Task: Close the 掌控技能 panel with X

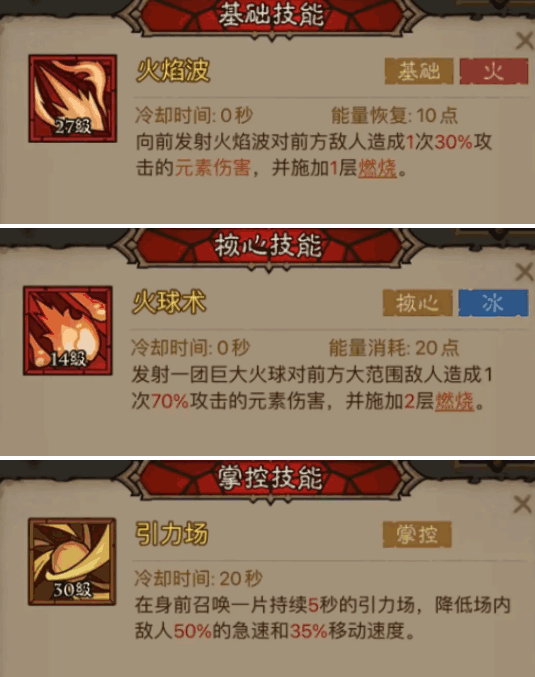Action: tap(523, 504)
